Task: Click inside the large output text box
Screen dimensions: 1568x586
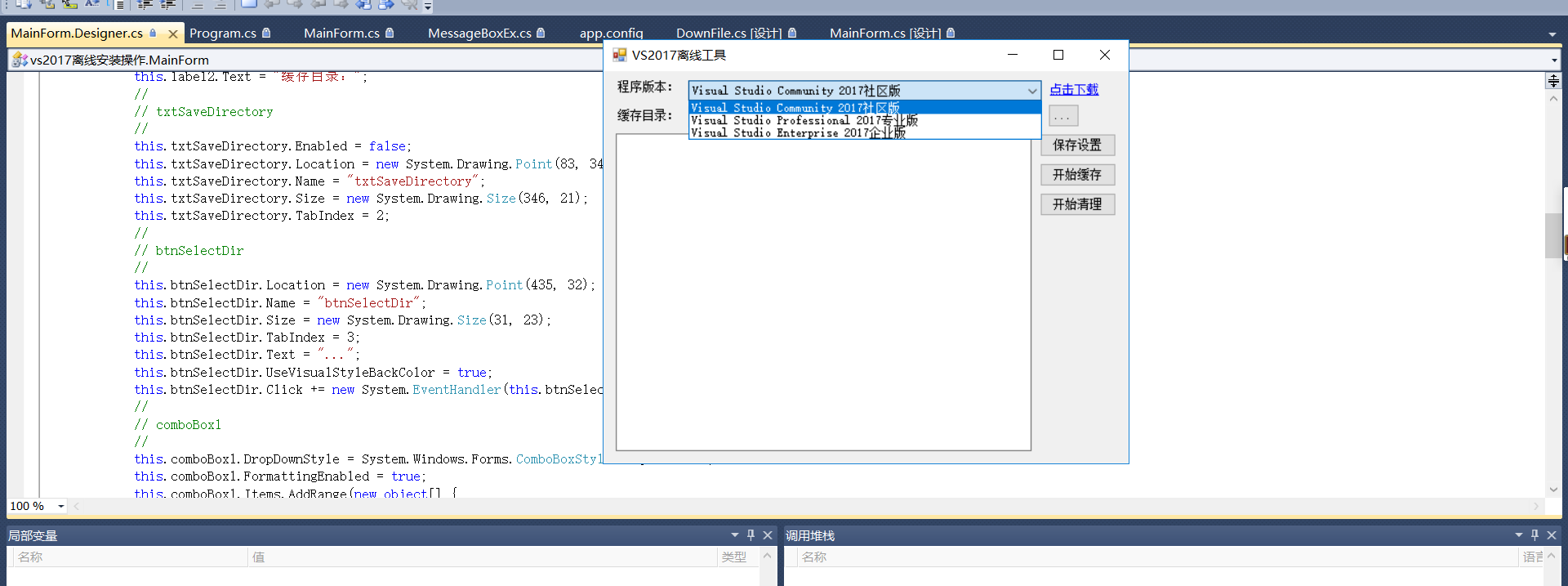Action: [823, 294]
